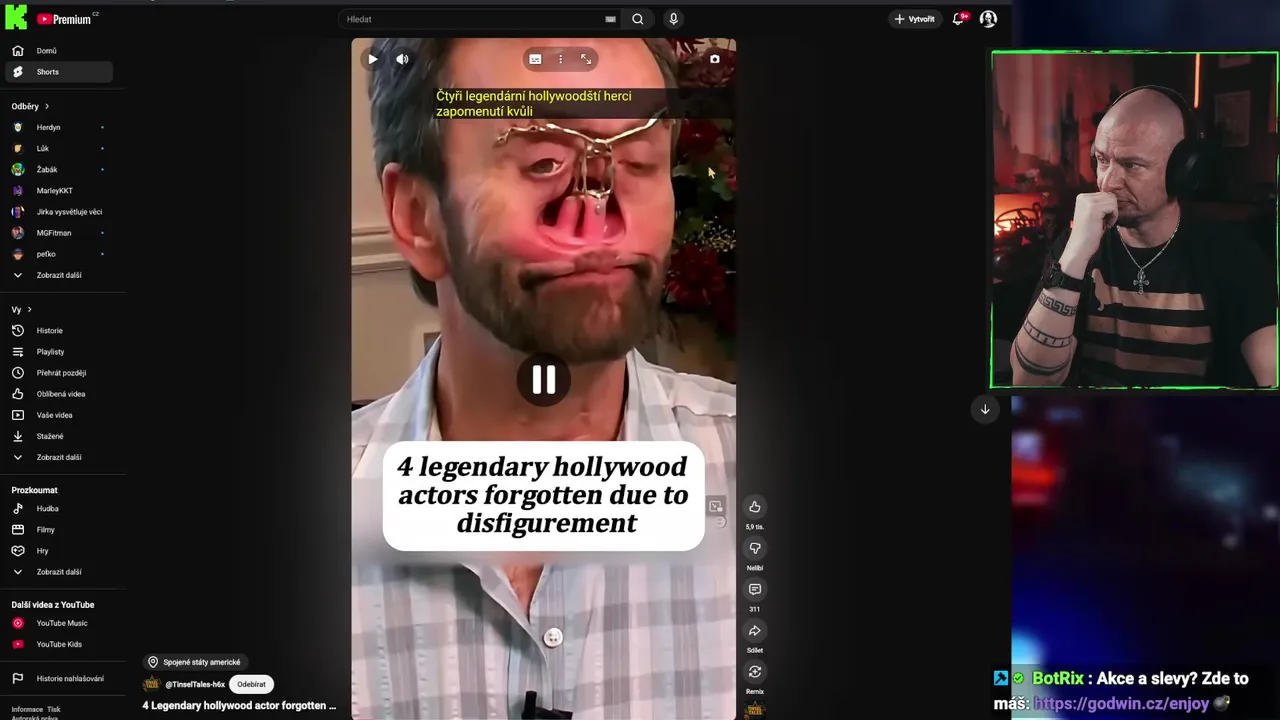Screen dimensions: 1280x720
Task: Open the notifications bell
Action: pos(958,19)
